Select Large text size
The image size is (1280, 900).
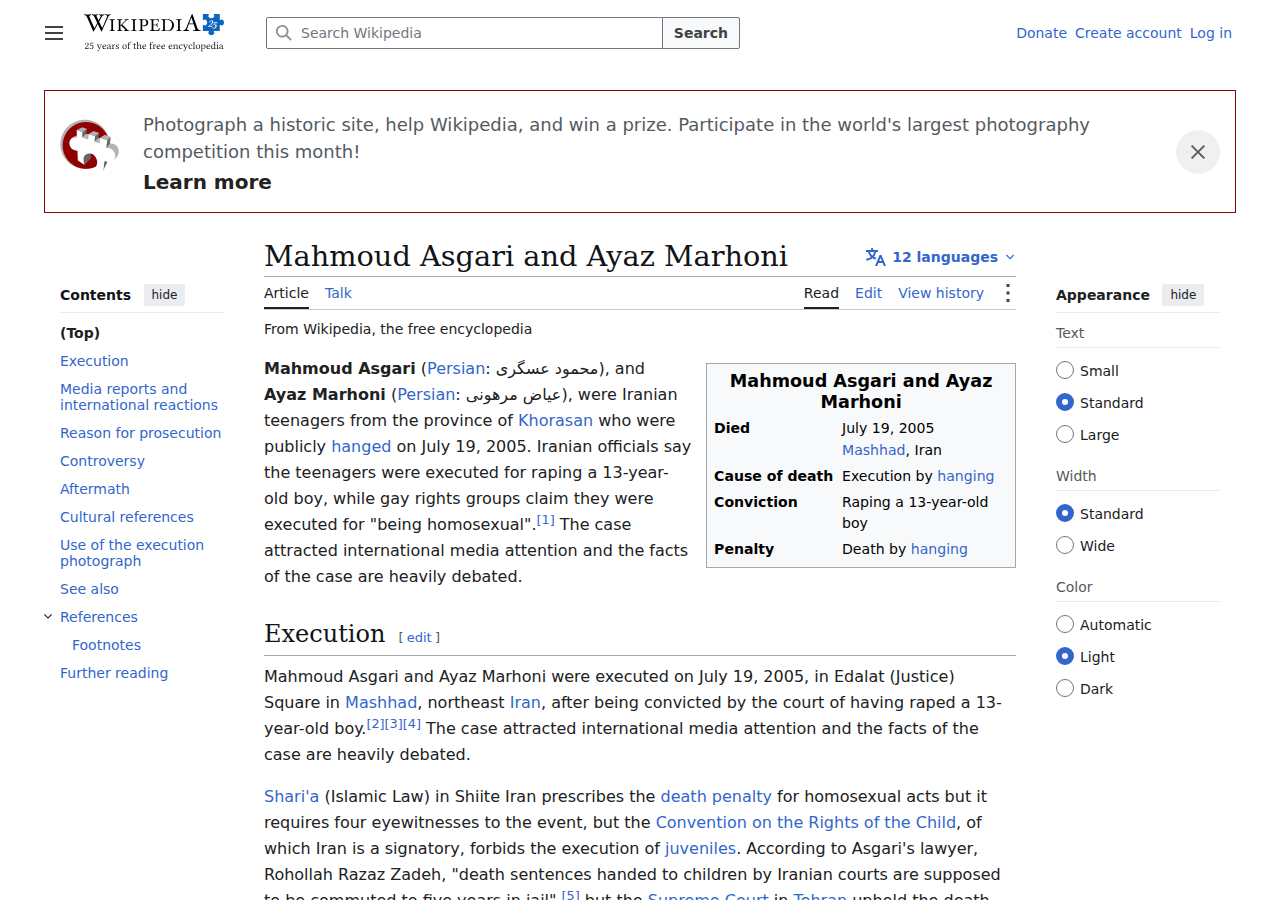[x=1065, y=435]
